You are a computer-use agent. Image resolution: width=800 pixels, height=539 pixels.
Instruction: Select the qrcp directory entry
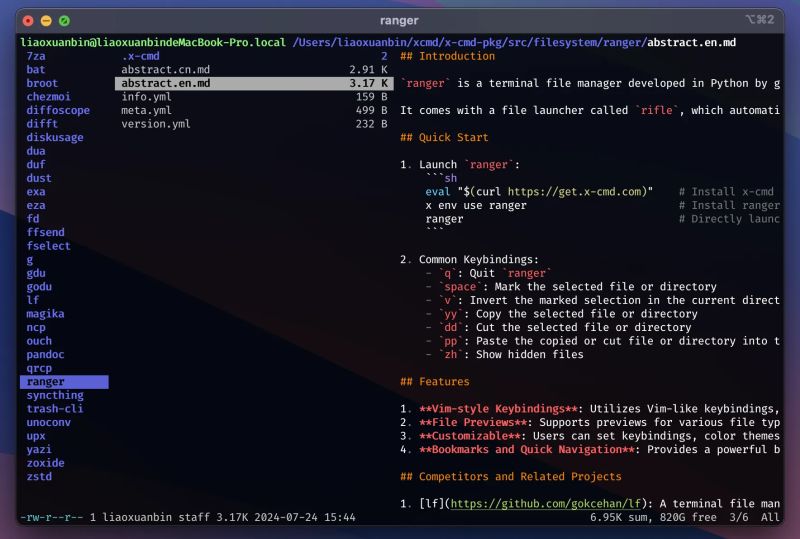pyautogui.click(x=39, y=368)
